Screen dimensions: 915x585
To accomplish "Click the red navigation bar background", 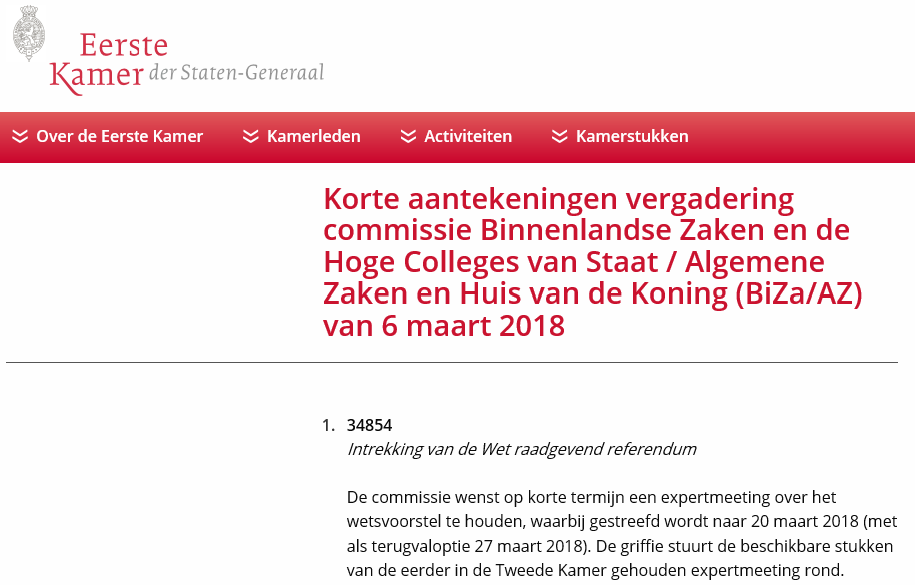I will point(800,136).
